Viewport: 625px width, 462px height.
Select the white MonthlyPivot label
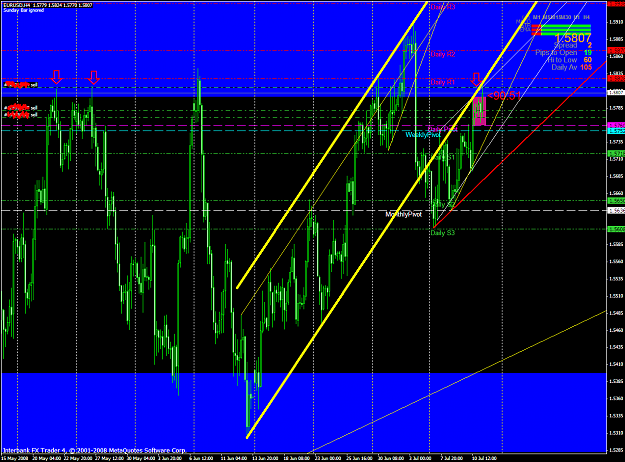[x=403, y=214]
